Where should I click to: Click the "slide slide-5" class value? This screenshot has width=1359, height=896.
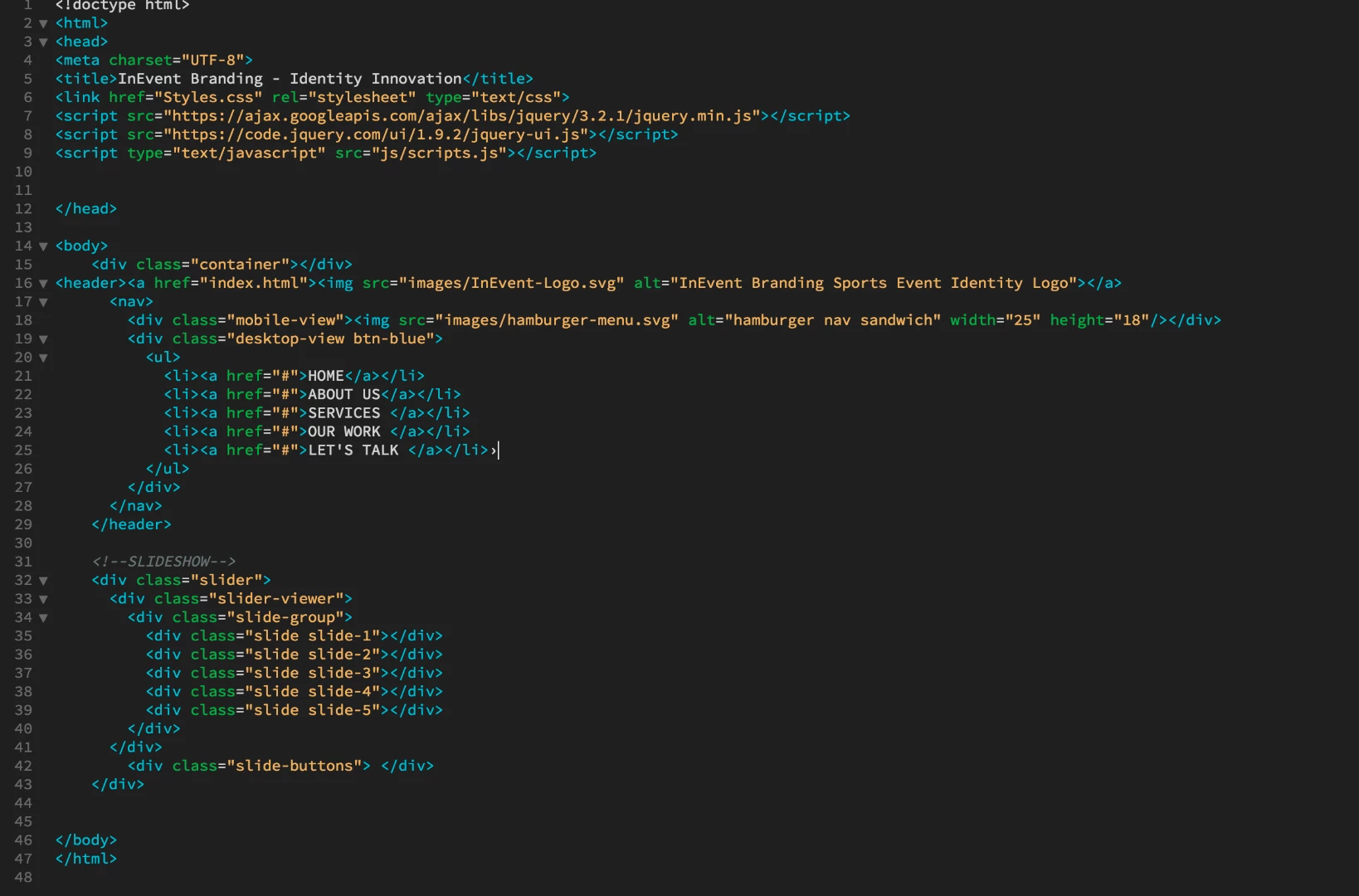pos(313,710)
